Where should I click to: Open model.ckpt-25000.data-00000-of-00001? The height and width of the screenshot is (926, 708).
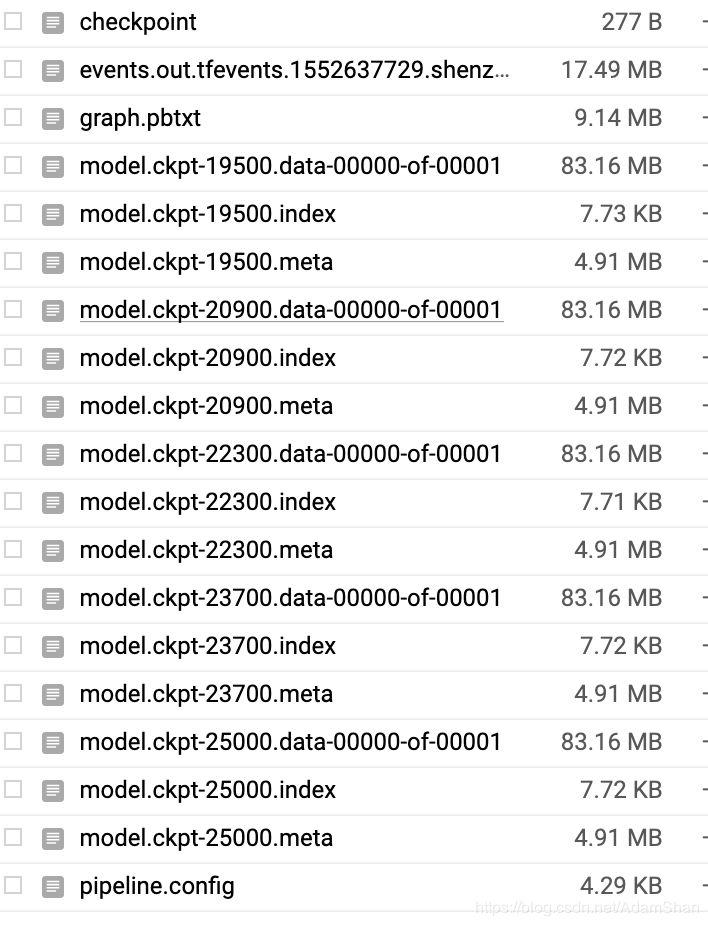291,742
